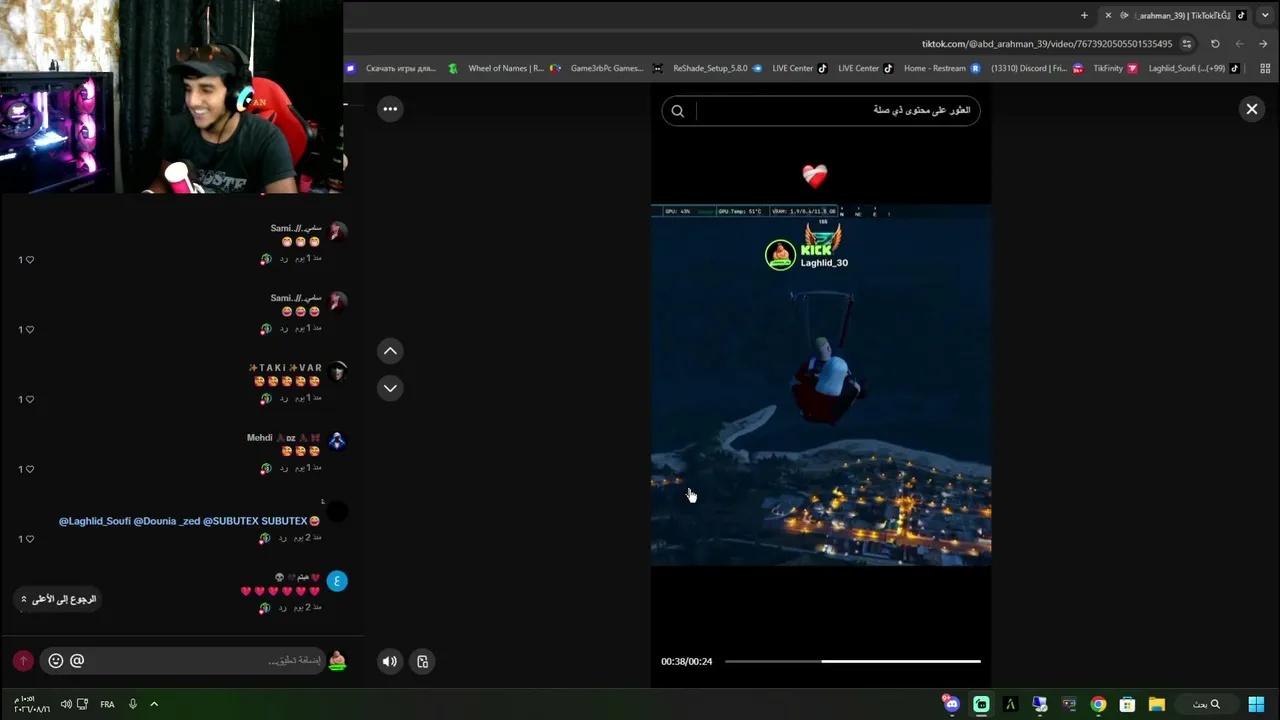
Task: Close the TikTok video viewer with the X
Action: tap(1251, 109)
